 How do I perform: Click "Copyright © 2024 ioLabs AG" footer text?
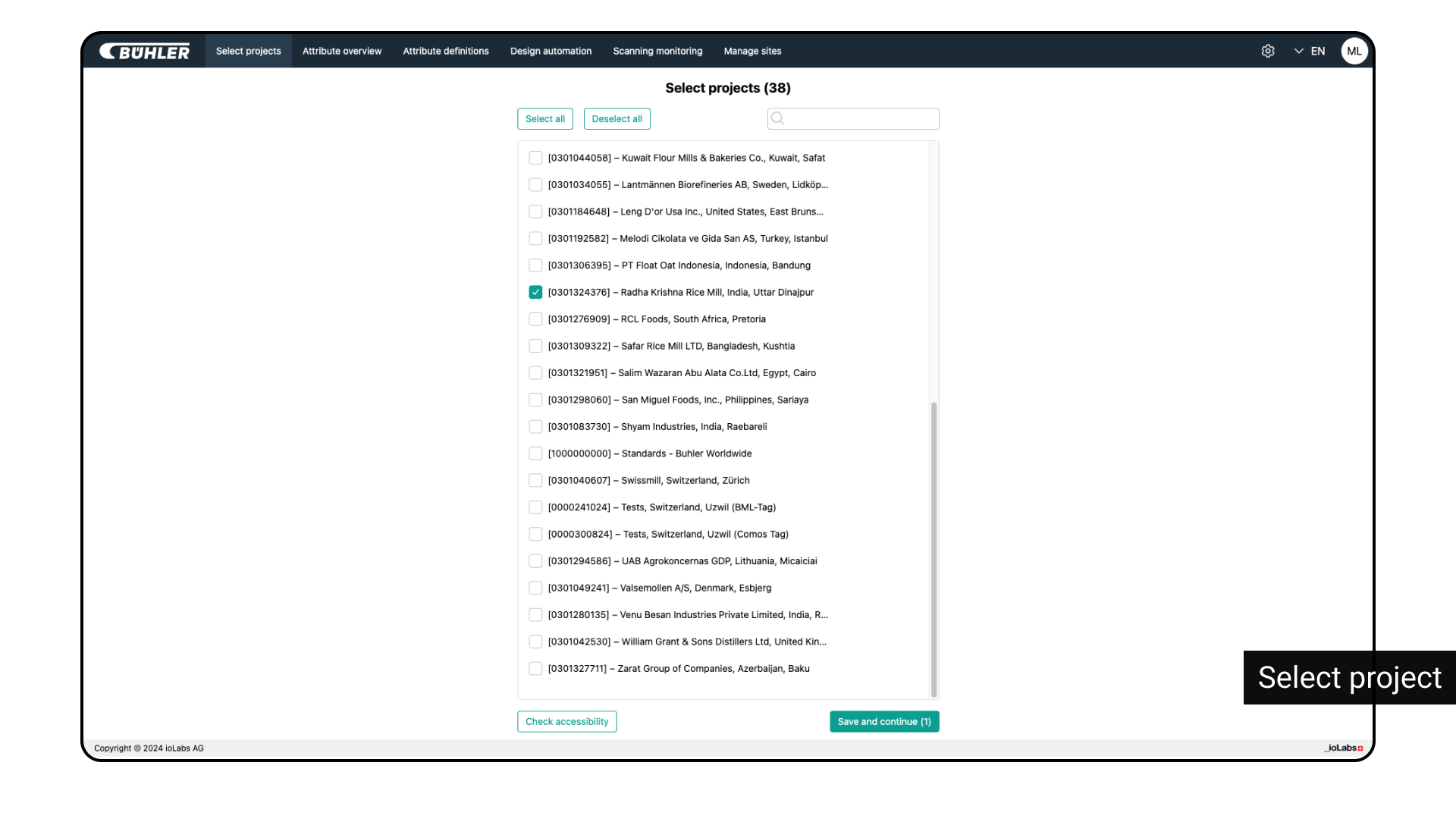coord(149,748)
